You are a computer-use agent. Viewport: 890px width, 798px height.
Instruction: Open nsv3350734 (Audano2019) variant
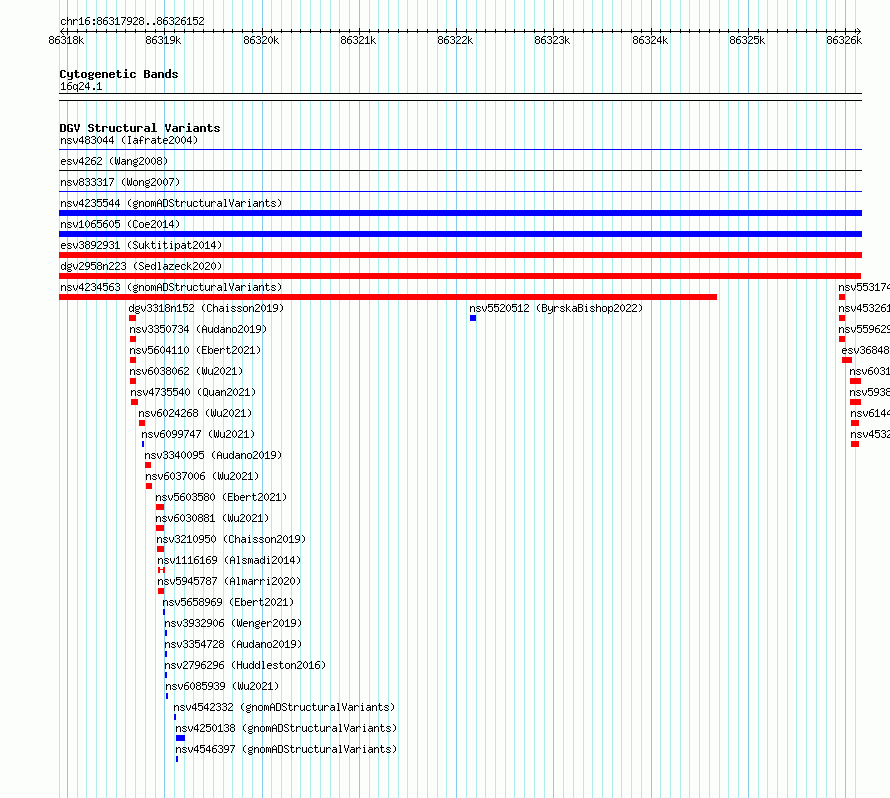coord(198,329)
